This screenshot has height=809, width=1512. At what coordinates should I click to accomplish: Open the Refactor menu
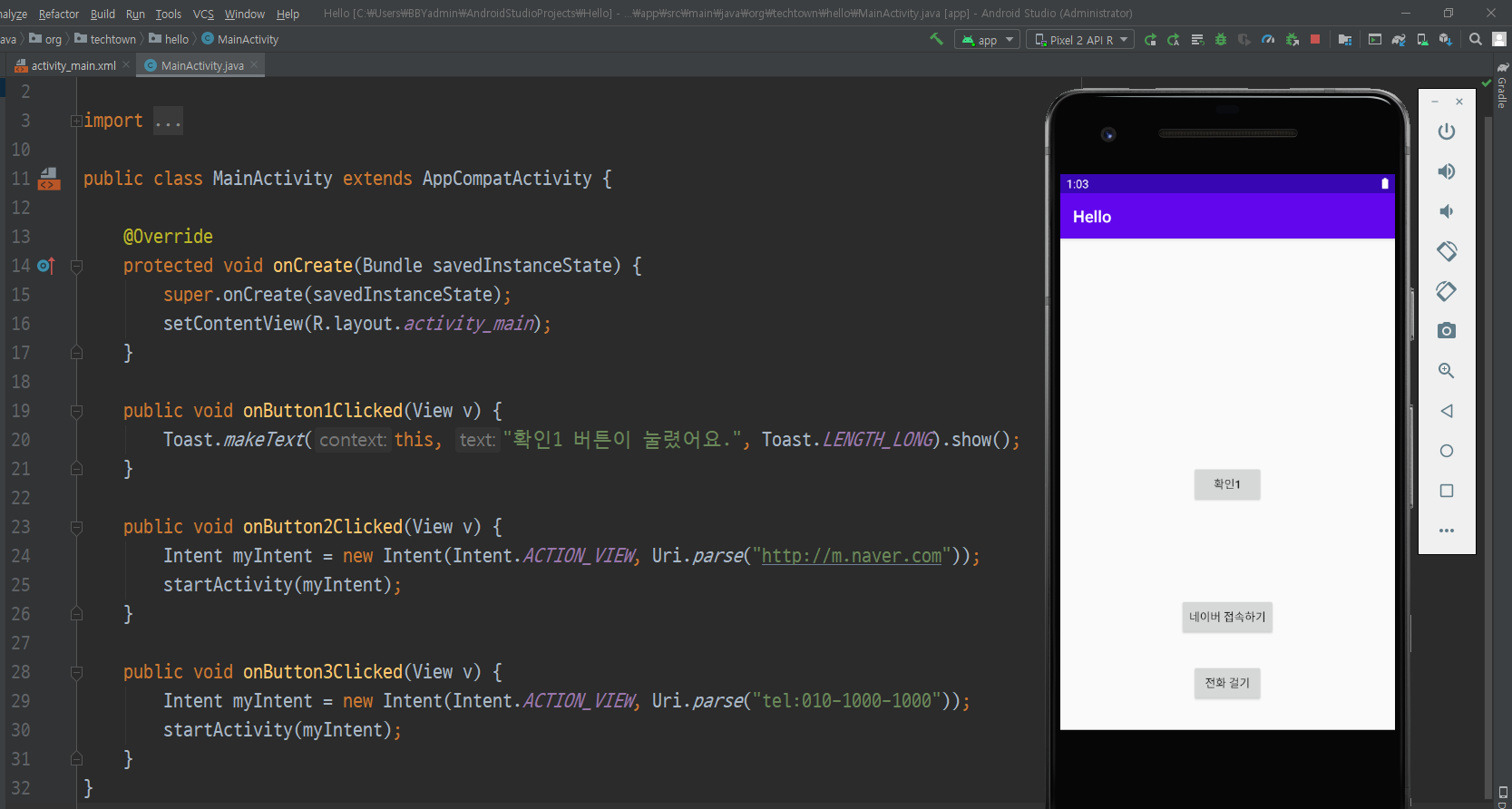59,14
